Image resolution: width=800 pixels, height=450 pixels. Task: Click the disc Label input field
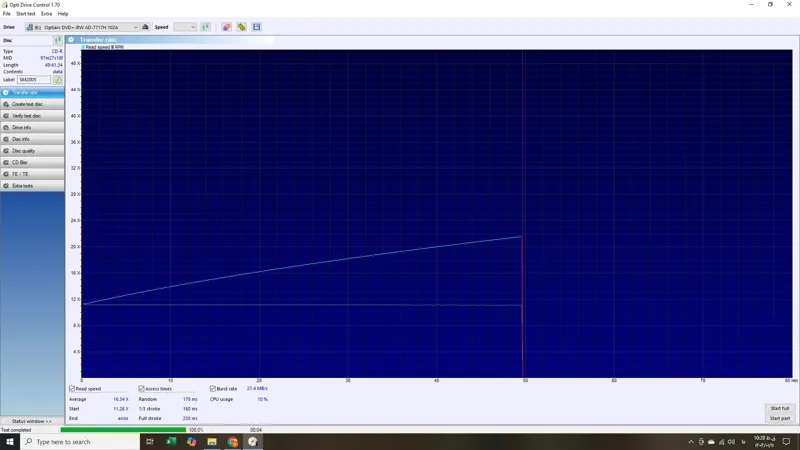(x=33, y=79)
